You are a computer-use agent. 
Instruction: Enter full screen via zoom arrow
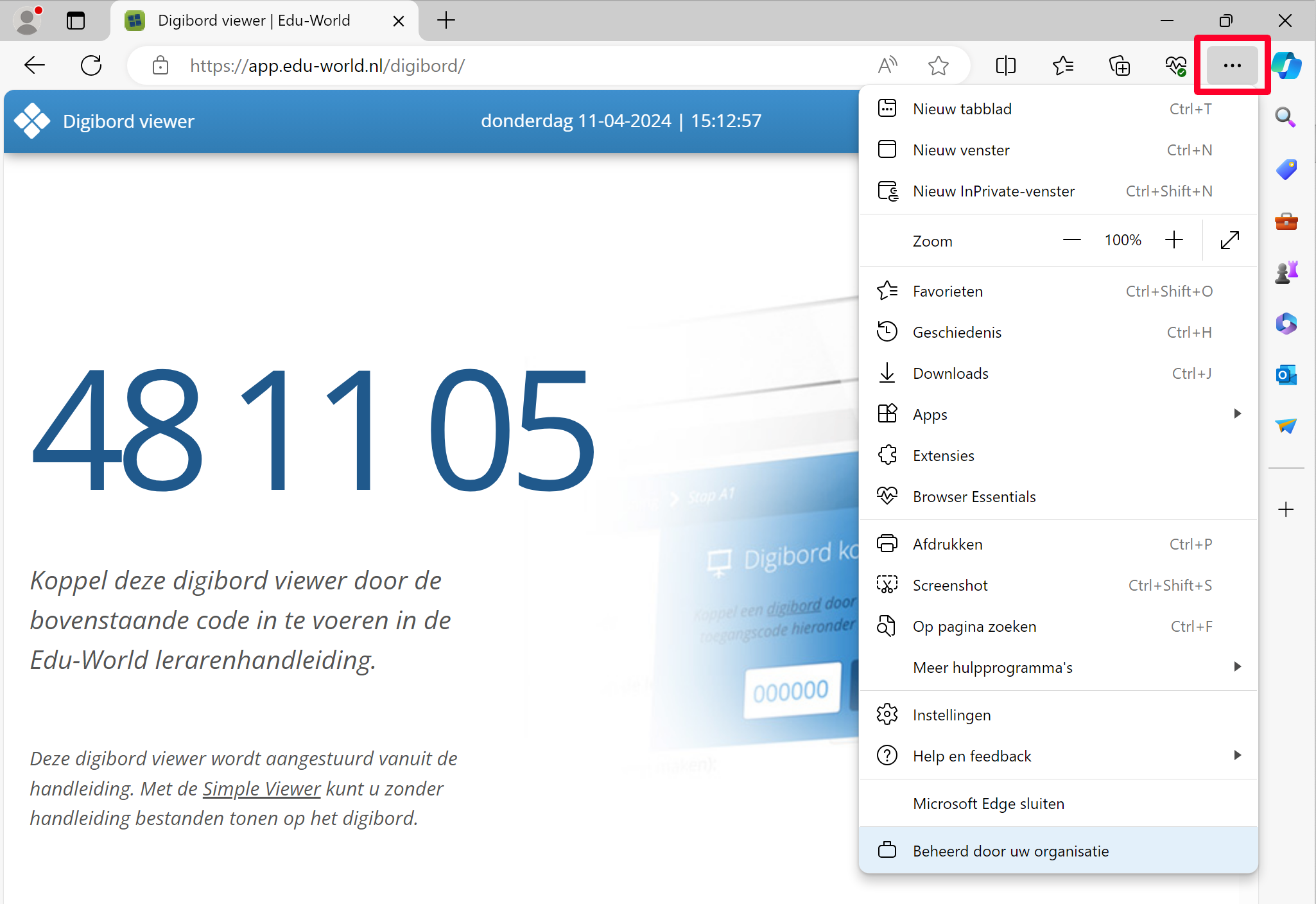pyautogui.click(x=1229, y=240)
